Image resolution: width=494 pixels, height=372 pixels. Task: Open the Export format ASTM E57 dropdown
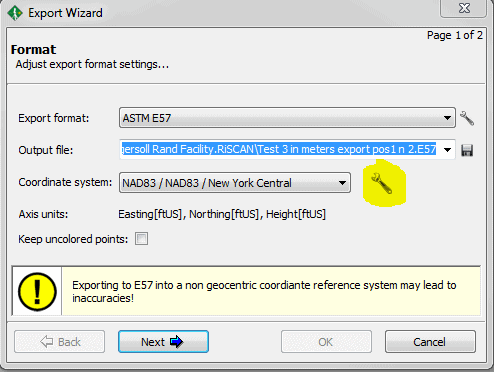[x=287, y=118]
